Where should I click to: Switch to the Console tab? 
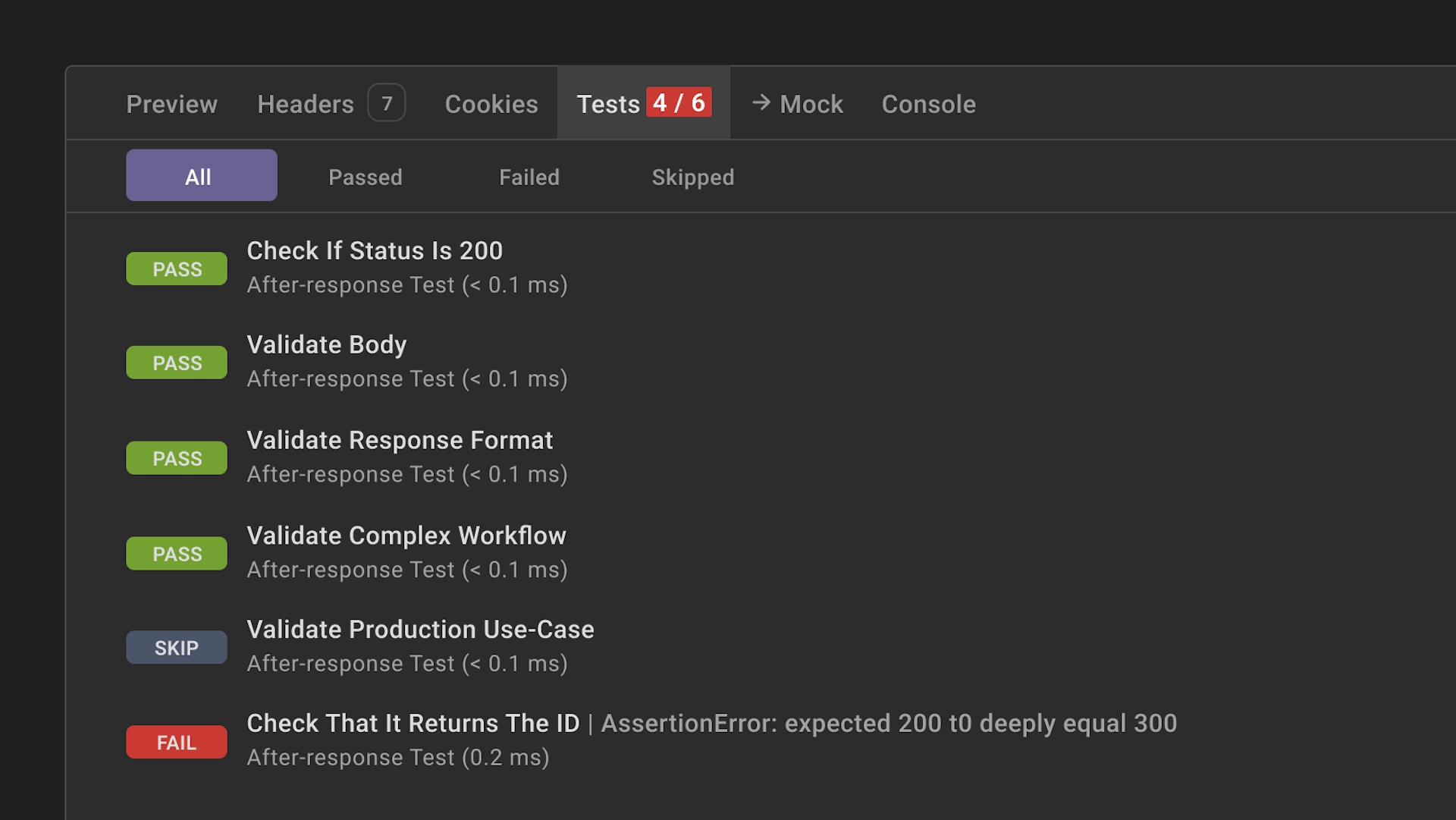click(x=927, y=103)
